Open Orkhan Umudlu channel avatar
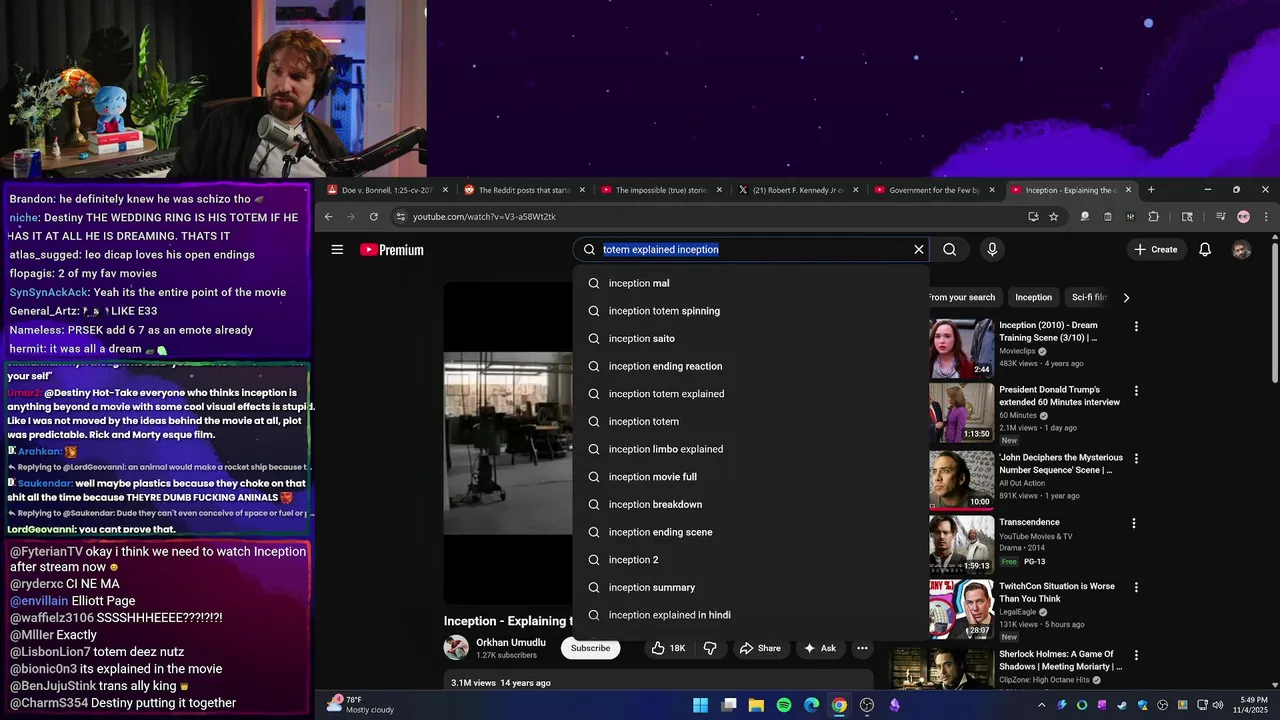 (456, 648)
